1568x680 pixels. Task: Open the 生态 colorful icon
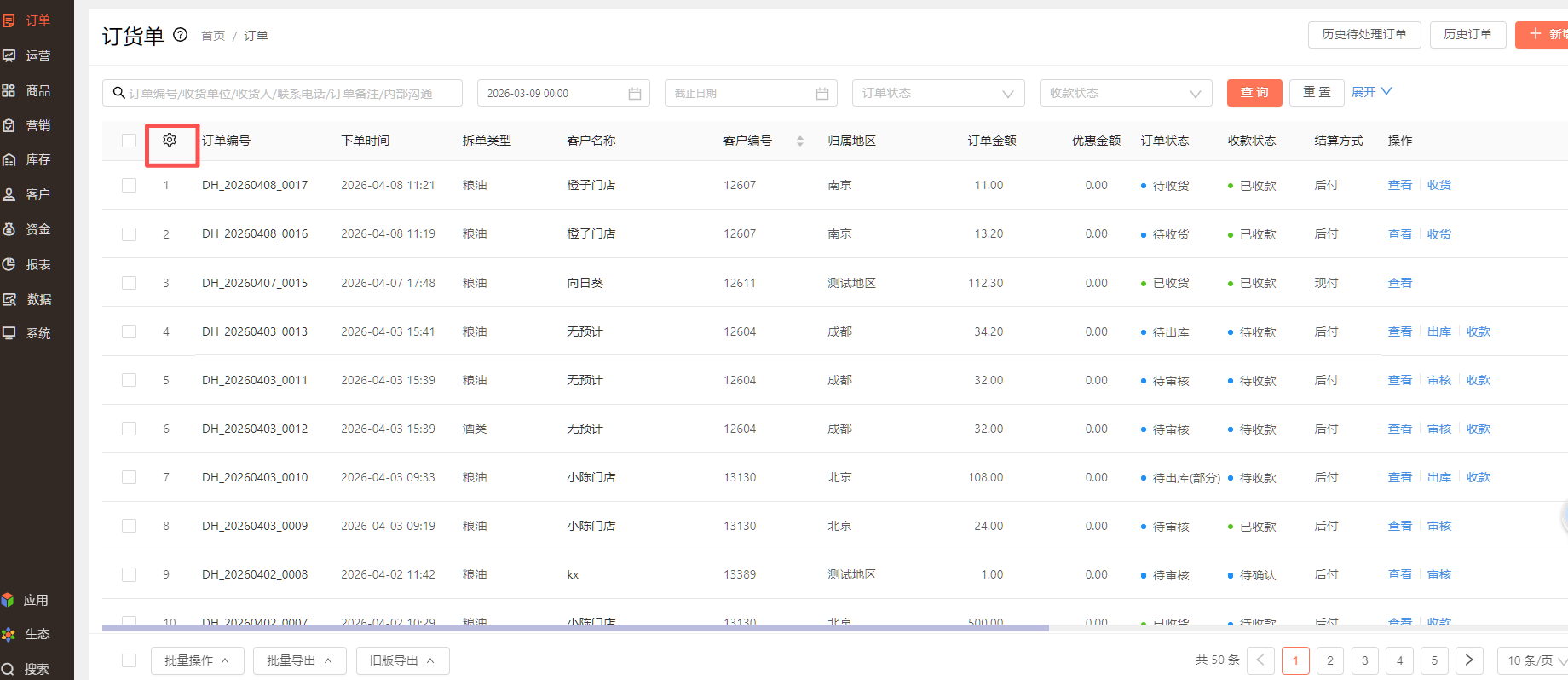(x=8, y=634)
